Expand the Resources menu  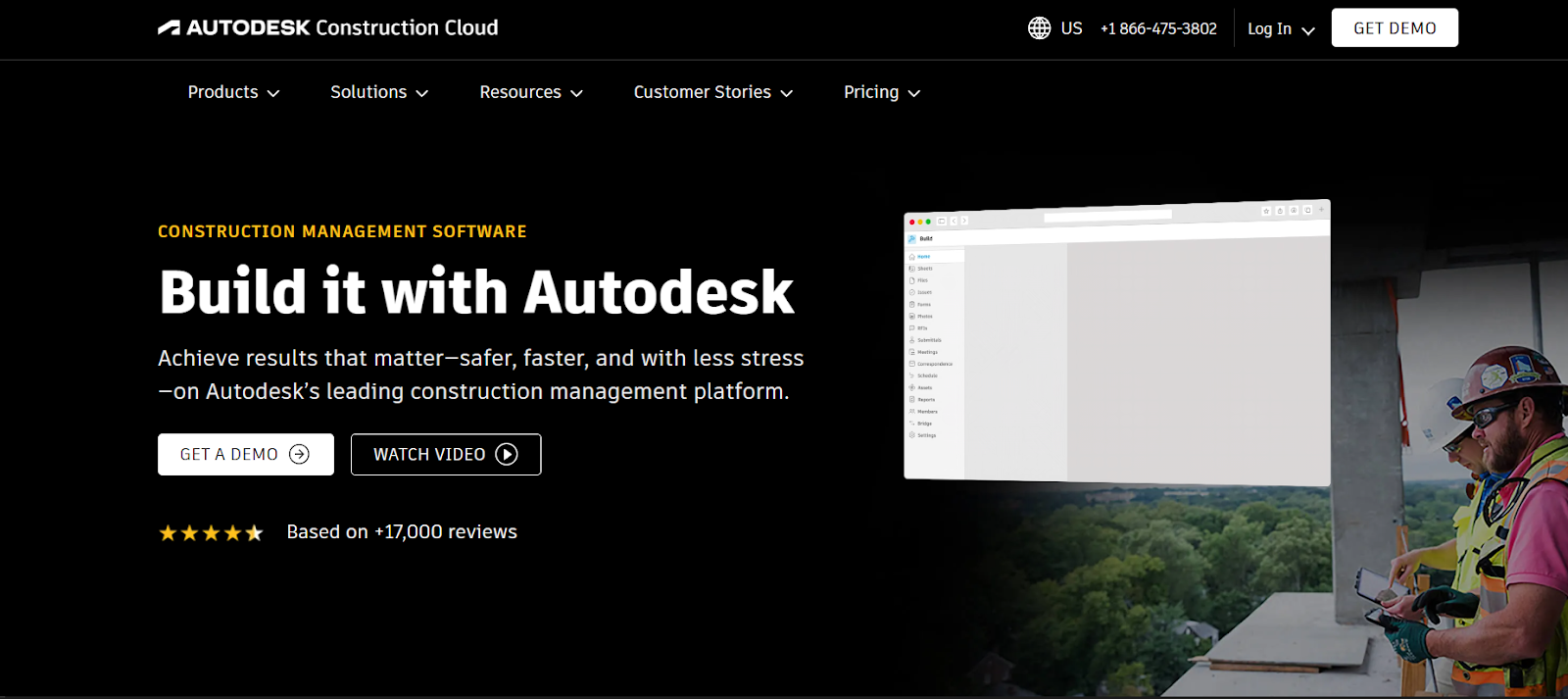[531, 92]
